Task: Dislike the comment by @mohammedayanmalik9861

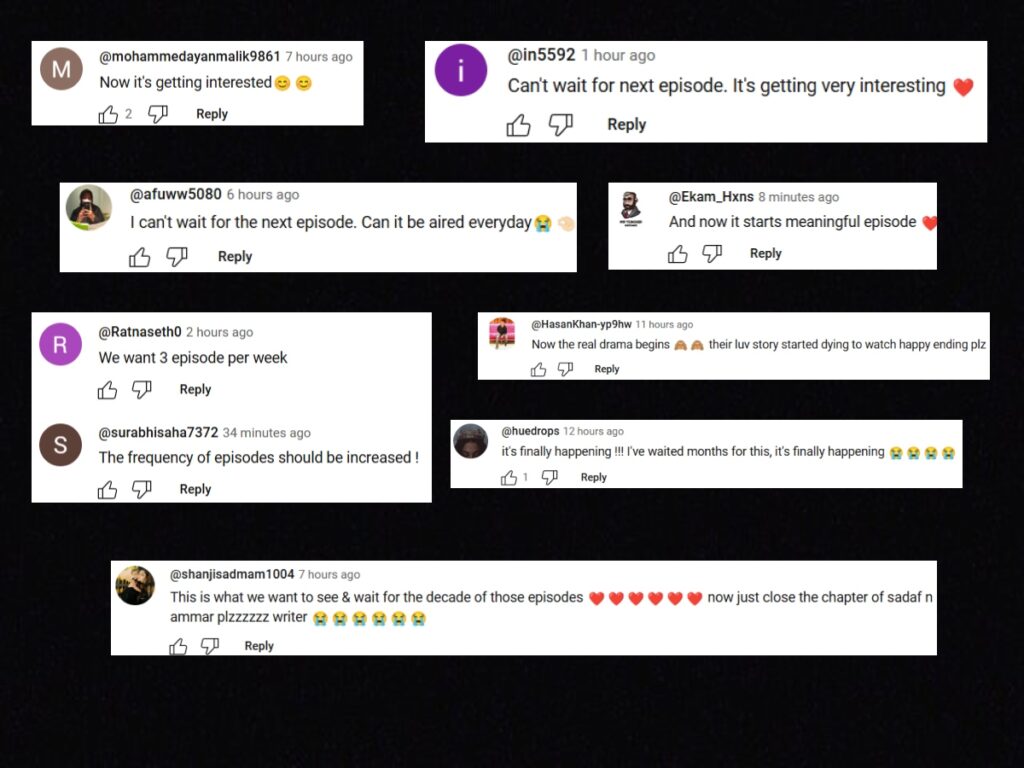Action: click(x=157, y=114)
